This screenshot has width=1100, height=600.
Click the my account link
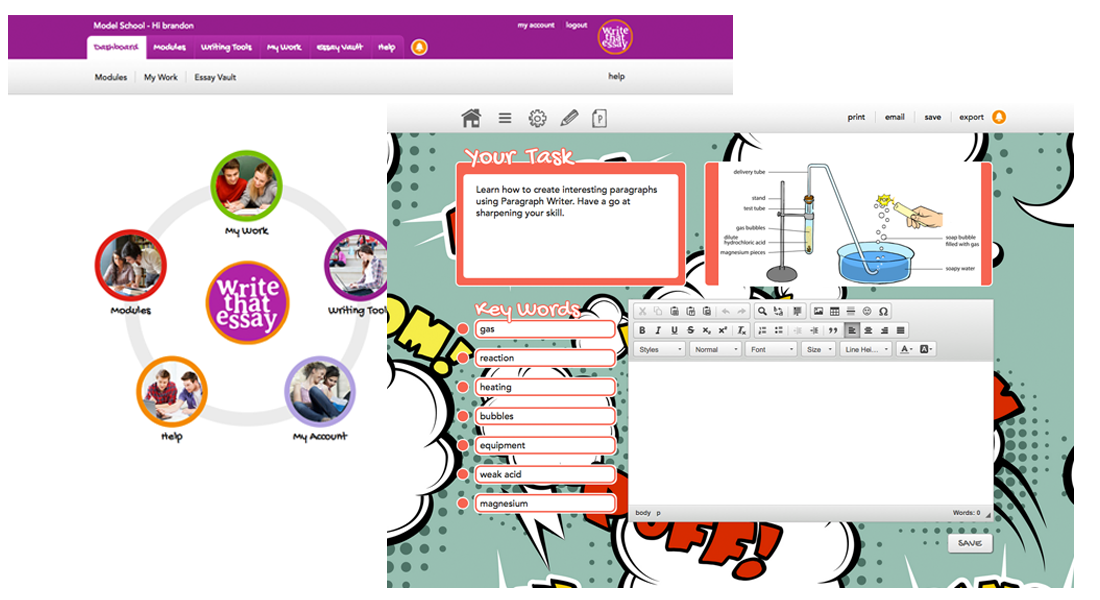click(x=536, y=25)
